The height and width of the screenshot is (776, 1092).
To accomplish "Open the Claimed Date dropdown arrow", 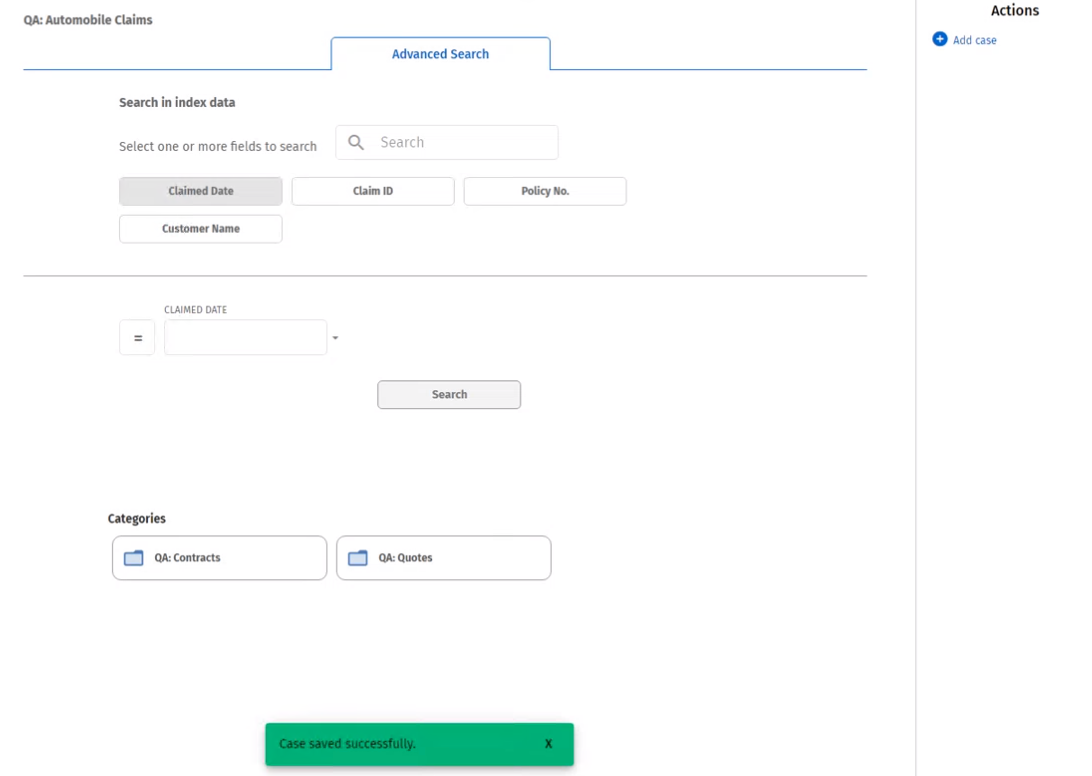I will click(335, 338).
